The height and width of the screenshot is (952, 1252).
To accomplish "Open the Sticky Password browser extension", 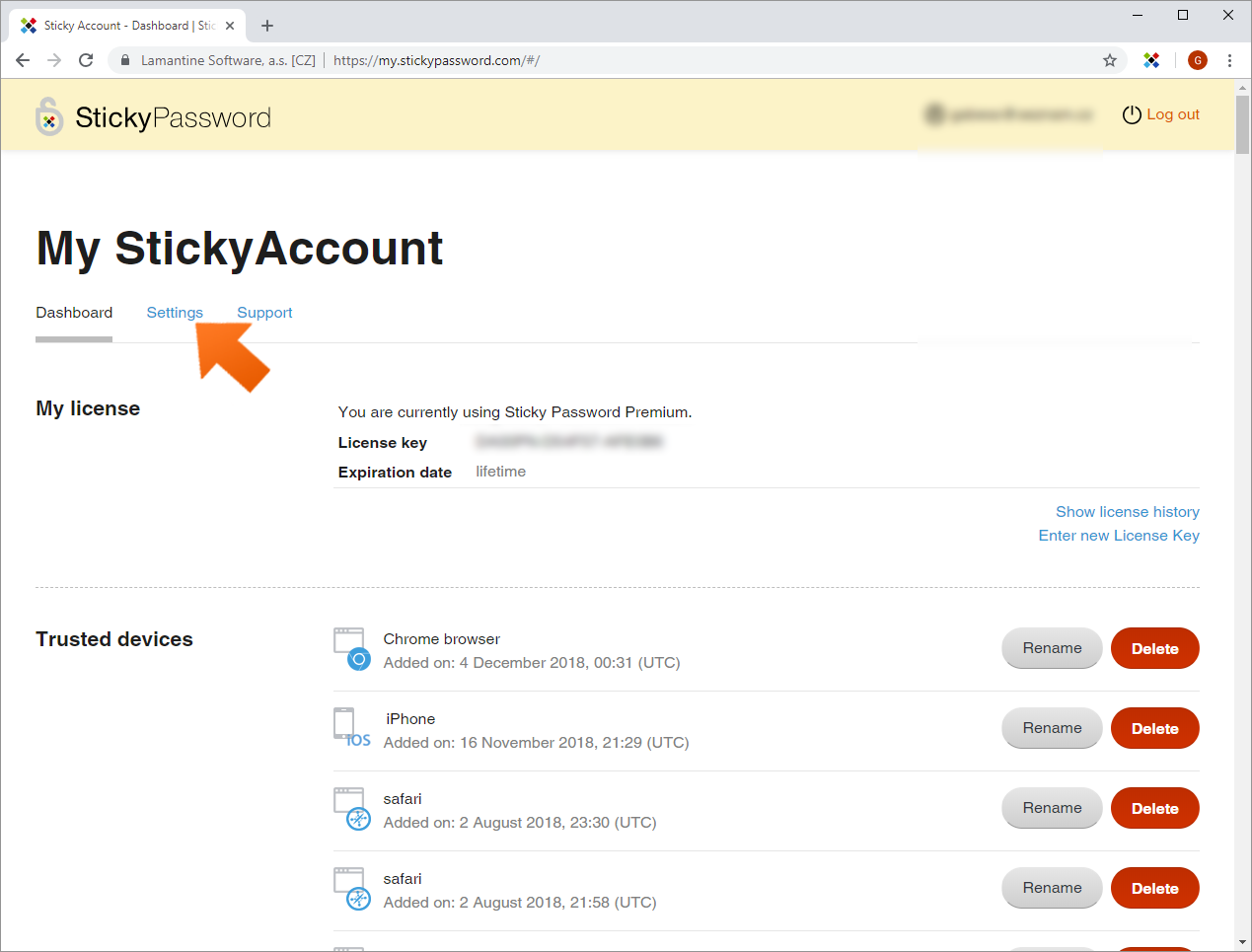I will 1151,60.
